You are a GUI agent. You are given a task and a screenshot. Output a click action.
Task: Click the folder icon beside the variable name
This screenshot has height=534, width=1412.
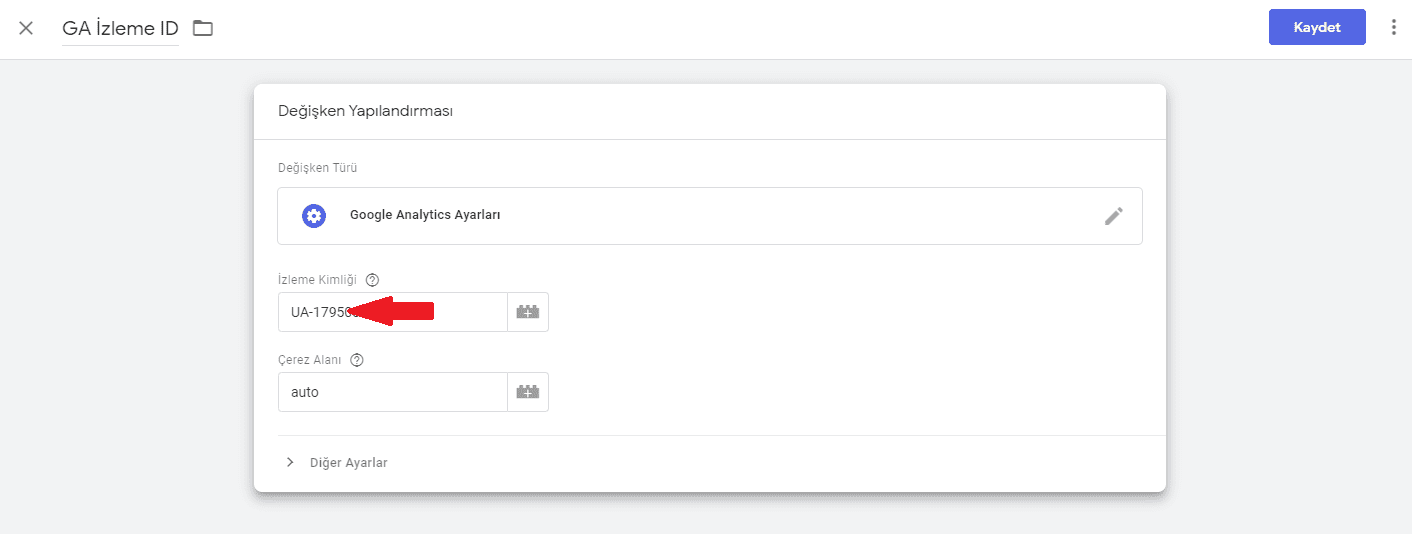(203, 28)
